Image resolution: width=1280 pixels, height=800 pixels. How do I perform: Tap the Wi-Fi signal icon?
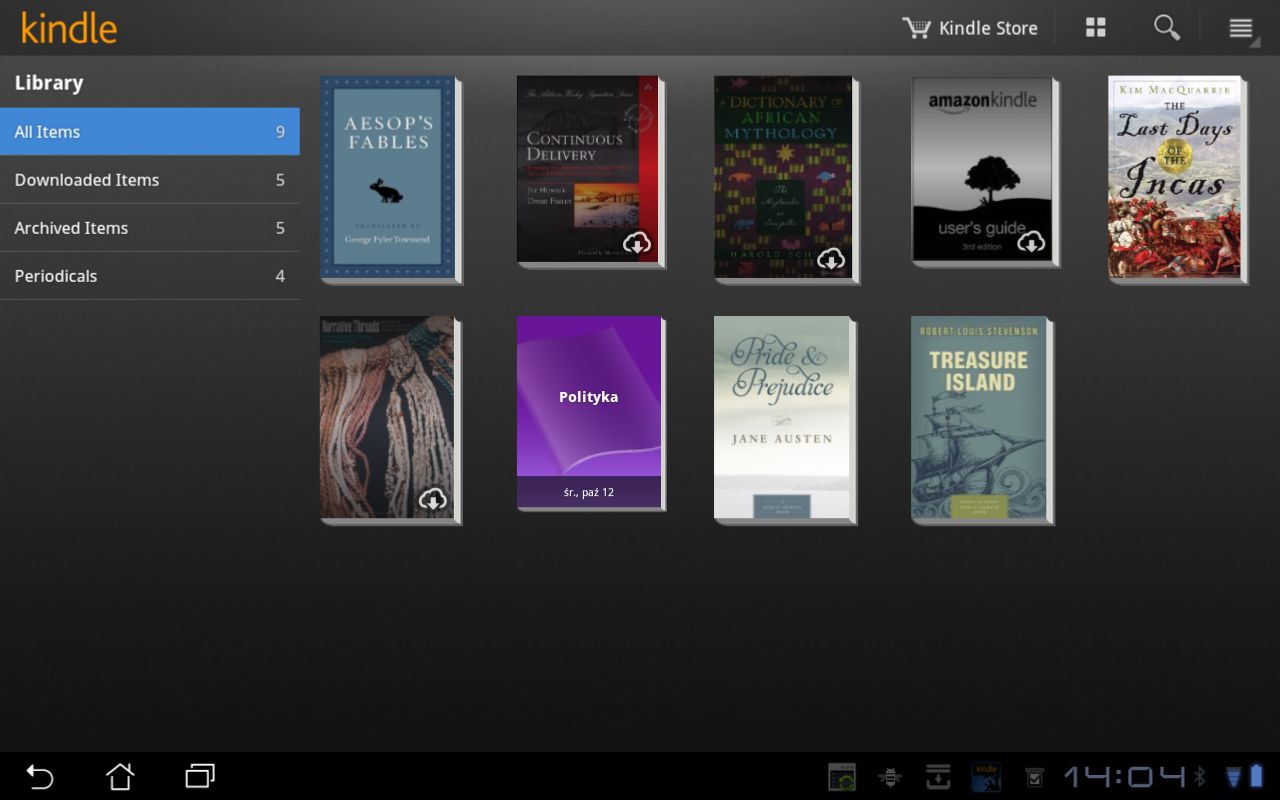[1233, 776]
